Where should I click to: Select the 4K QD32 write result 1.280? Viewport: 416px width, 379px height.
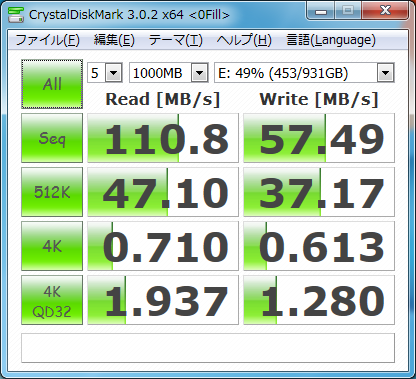[319, 300]
